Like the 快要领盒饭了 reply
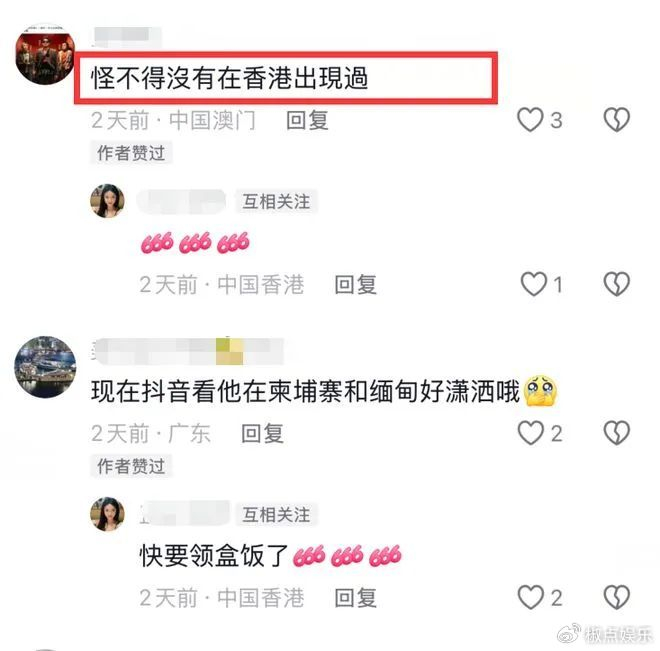 click(x=530, y=597)
